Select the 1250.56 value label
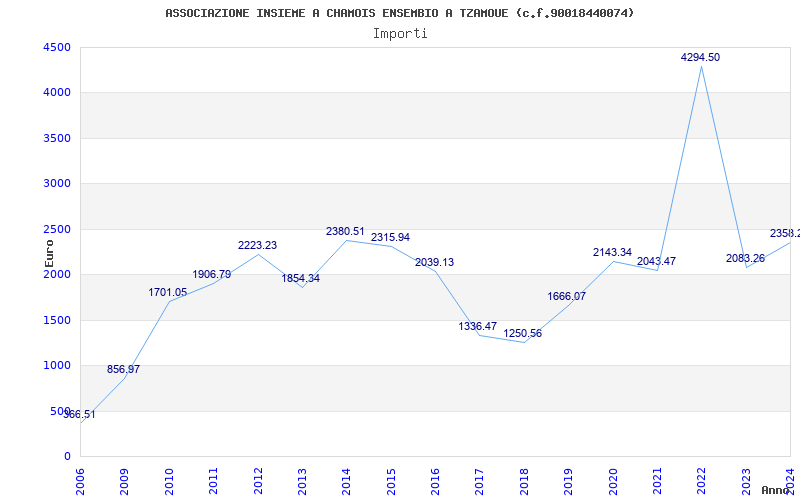The height and width of the screenshot is (500, 800). click(x=522, y=334)
